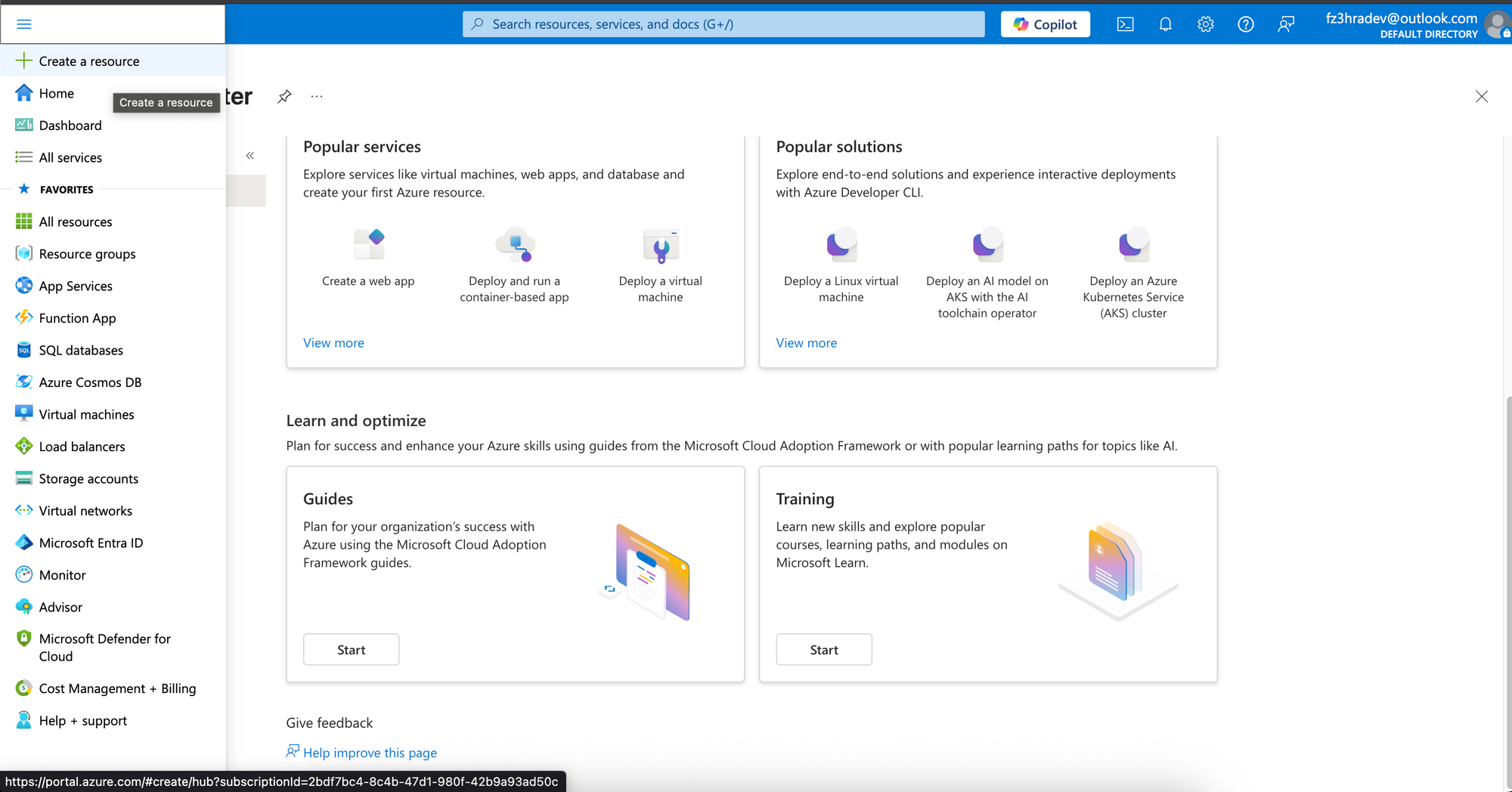Viewport: 1512px width, 792px height.
Task: Open the more options ellipsis in header
Action: (317, 97)
